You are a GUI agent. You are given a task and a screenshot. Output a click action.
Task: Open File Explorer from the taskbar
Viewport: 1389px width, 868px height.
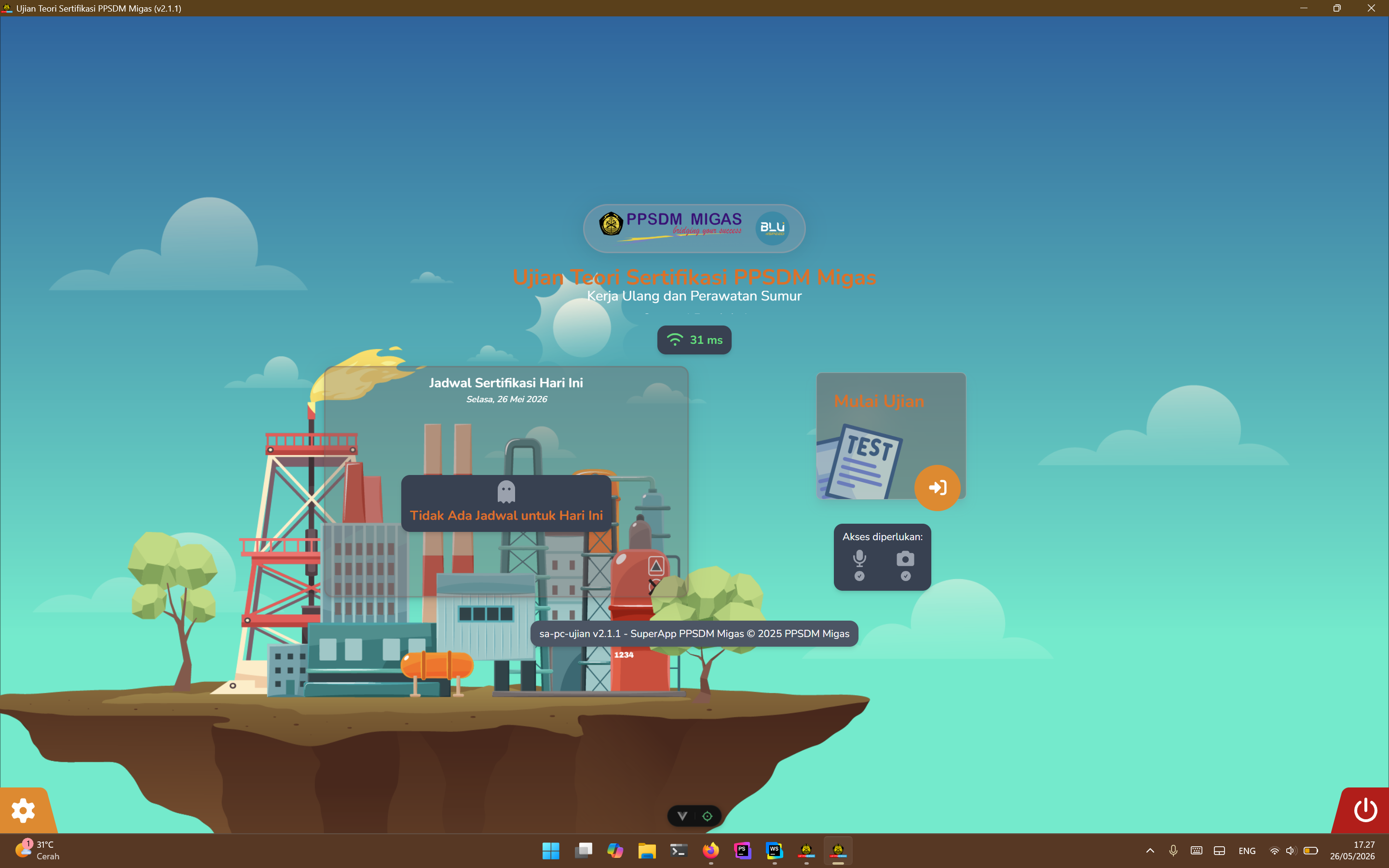[x=647, y=850]
